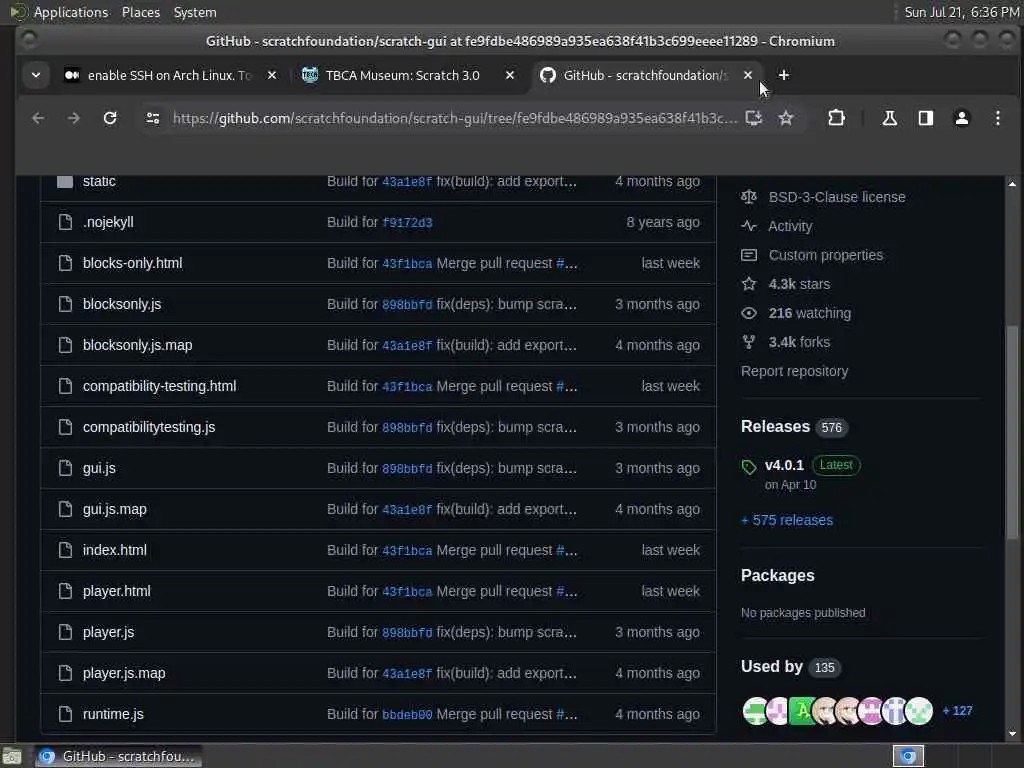Open runtime.js file
1024x768 pixels.
113,714
